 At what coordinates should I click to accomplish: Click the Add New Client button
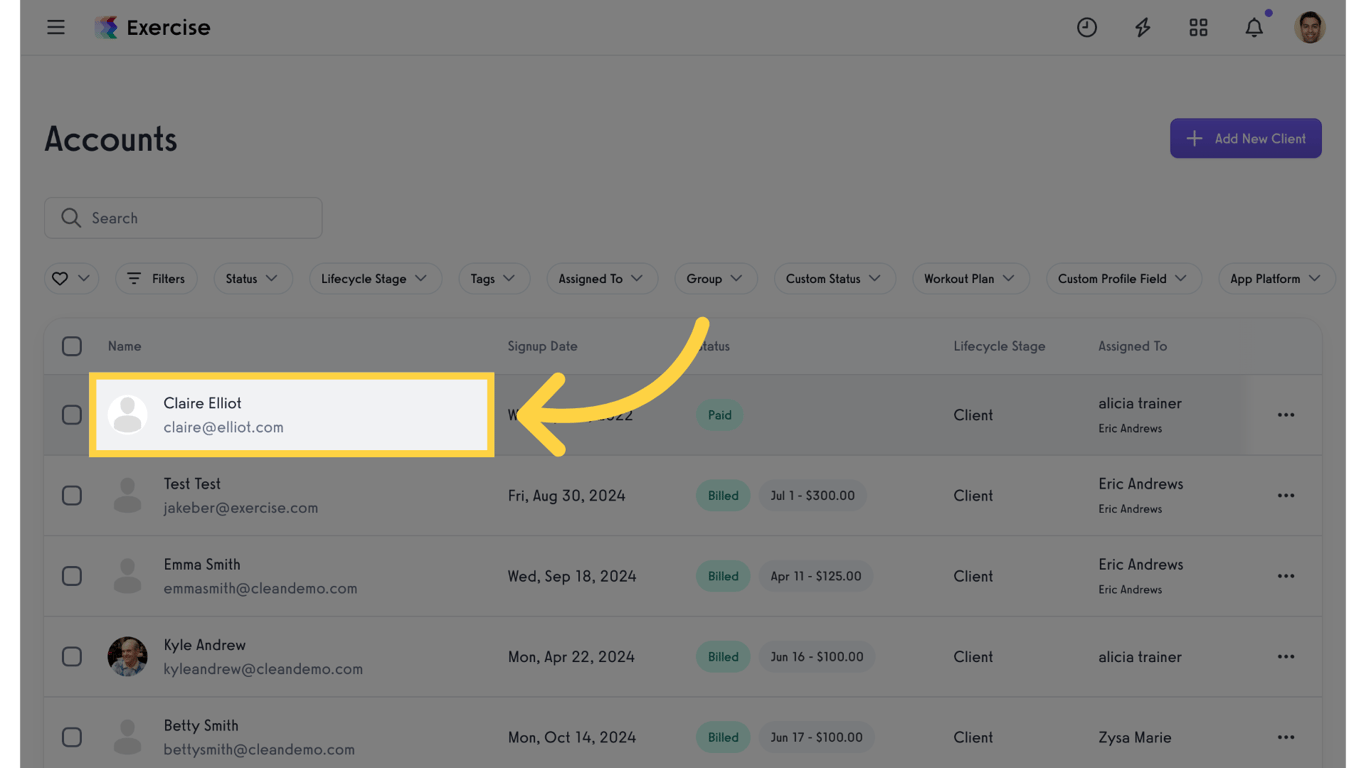point(1245,138)
